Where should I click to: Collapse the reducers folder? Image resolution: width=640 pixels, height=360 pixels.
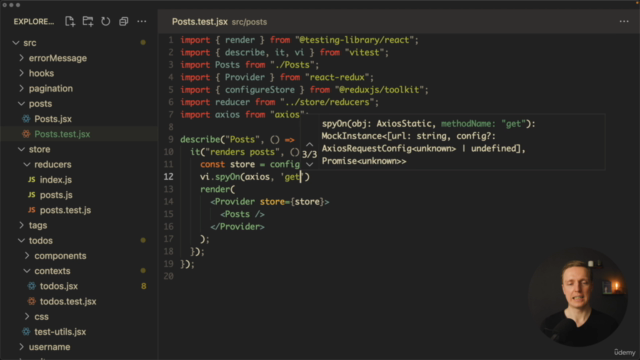pos(27,164)
